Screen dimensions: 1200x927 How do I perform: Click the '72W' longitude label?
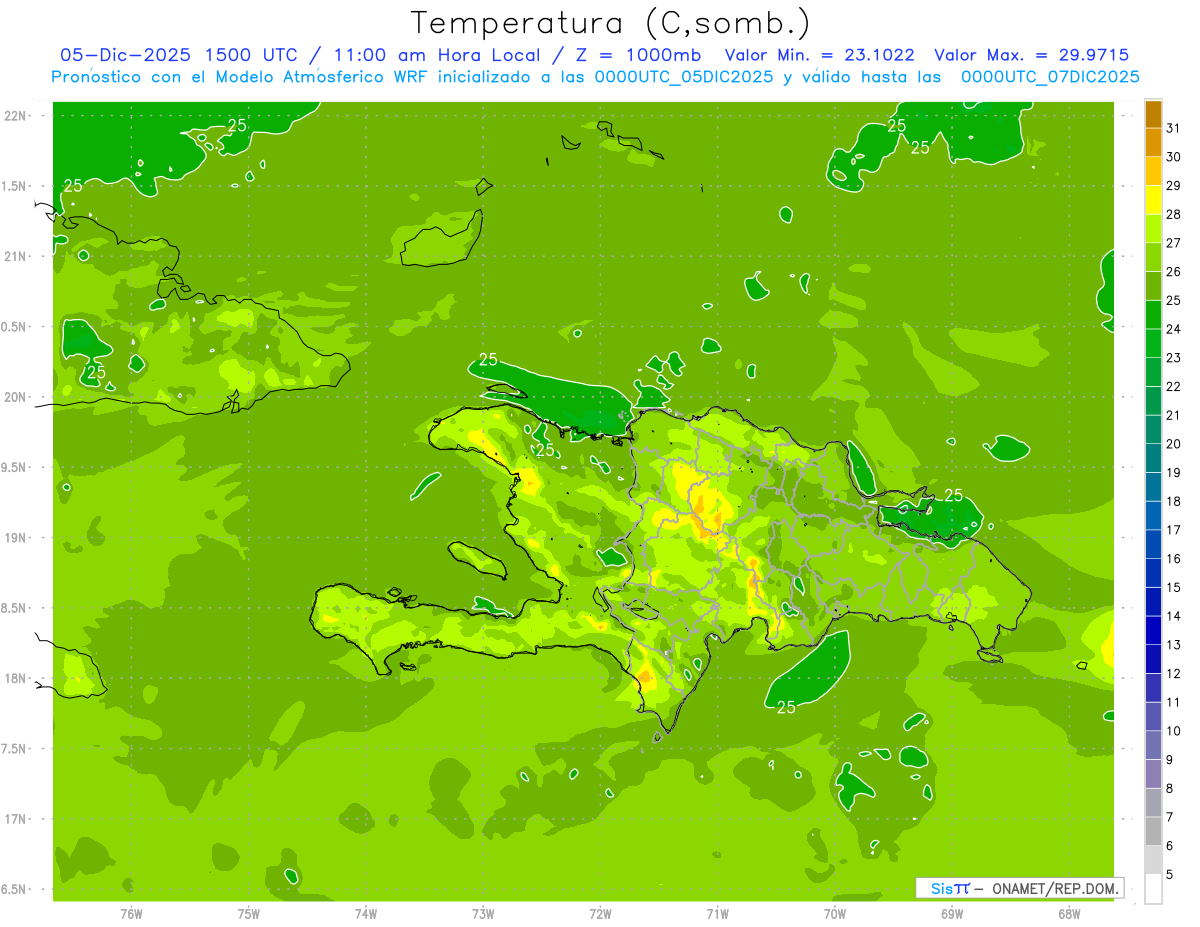click(600, 913)
